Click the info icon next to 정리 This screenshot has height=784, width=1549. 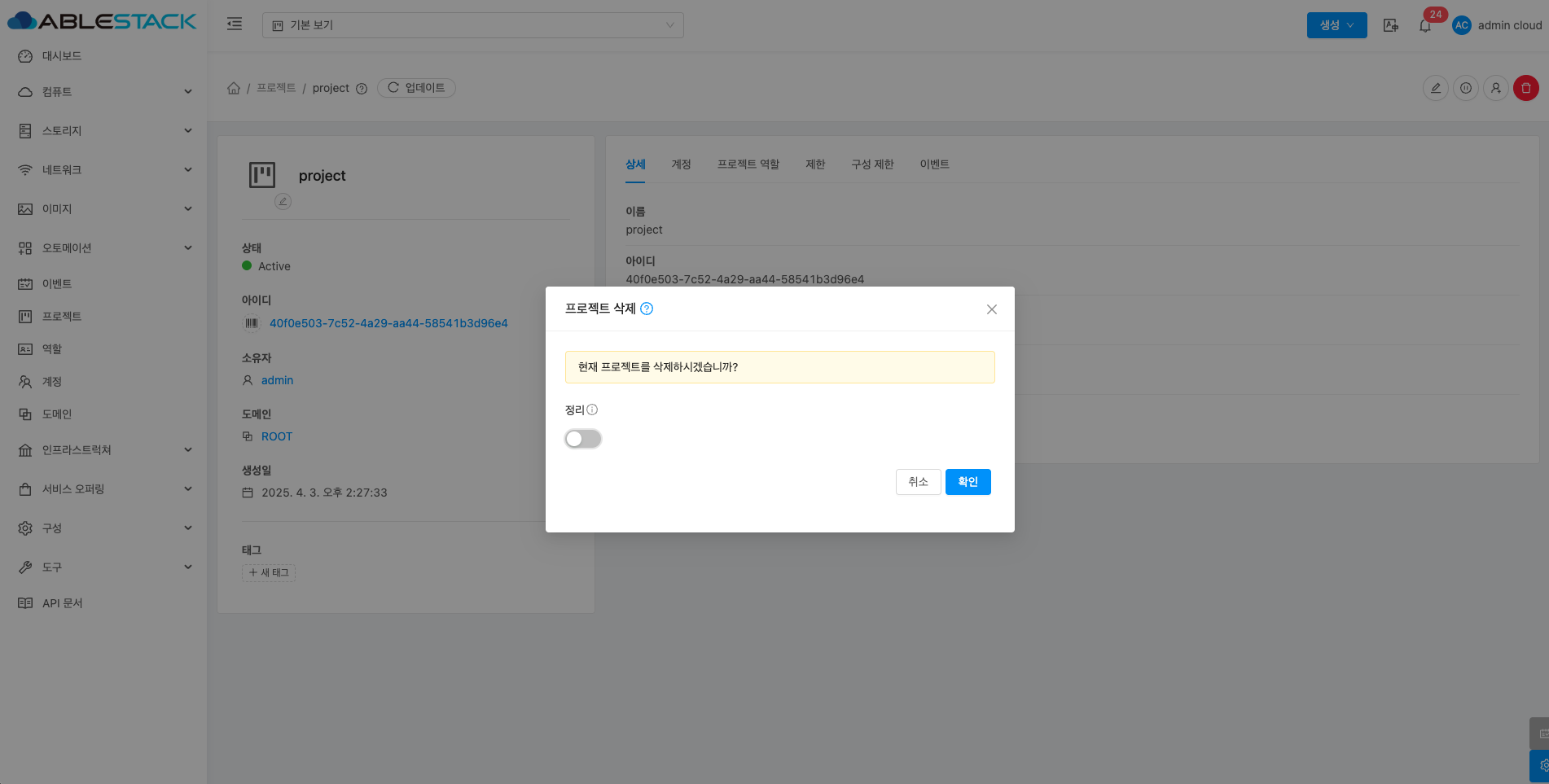[592, 410]
